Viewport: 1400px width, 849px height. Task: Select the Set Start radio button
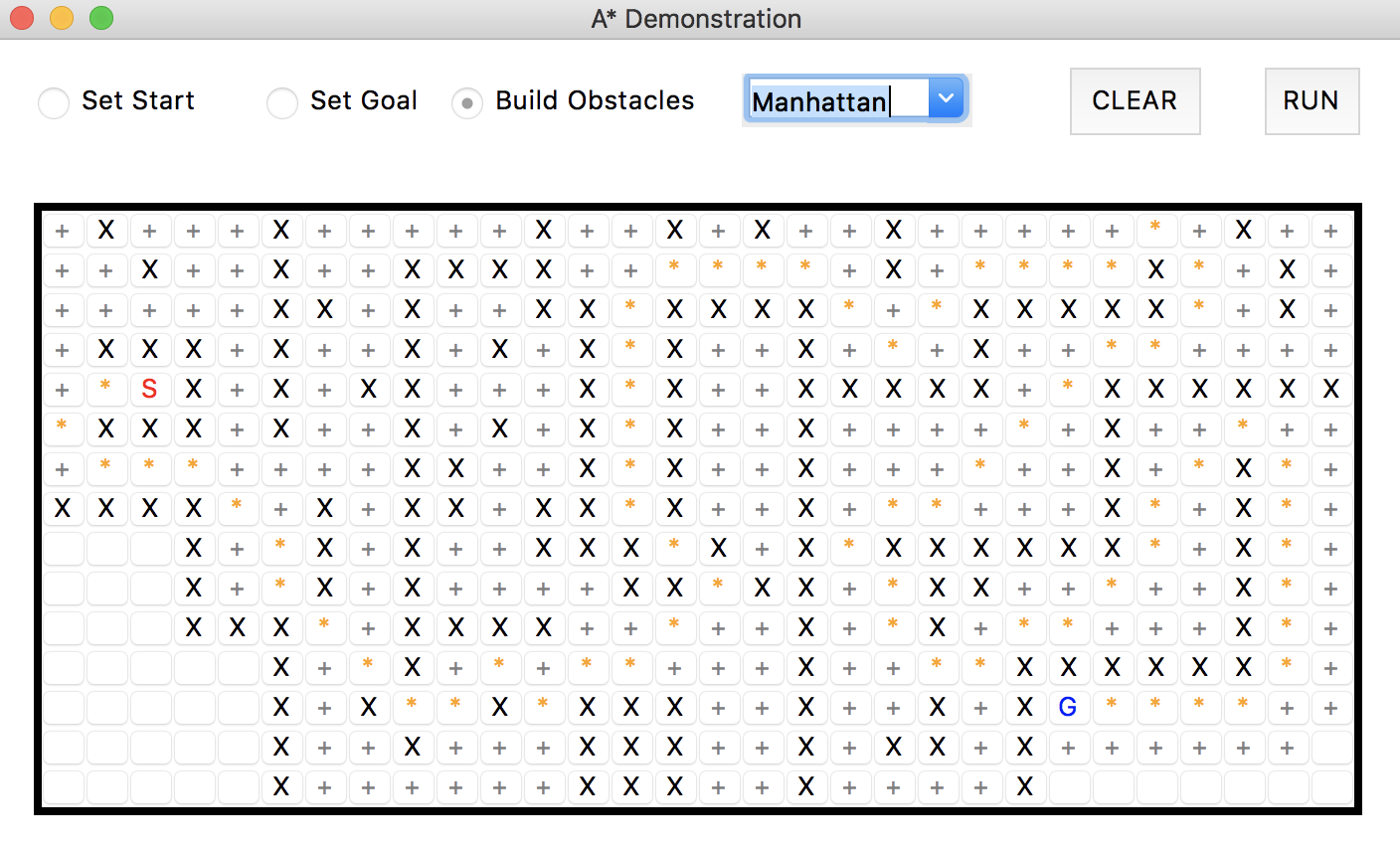(54, 102)
